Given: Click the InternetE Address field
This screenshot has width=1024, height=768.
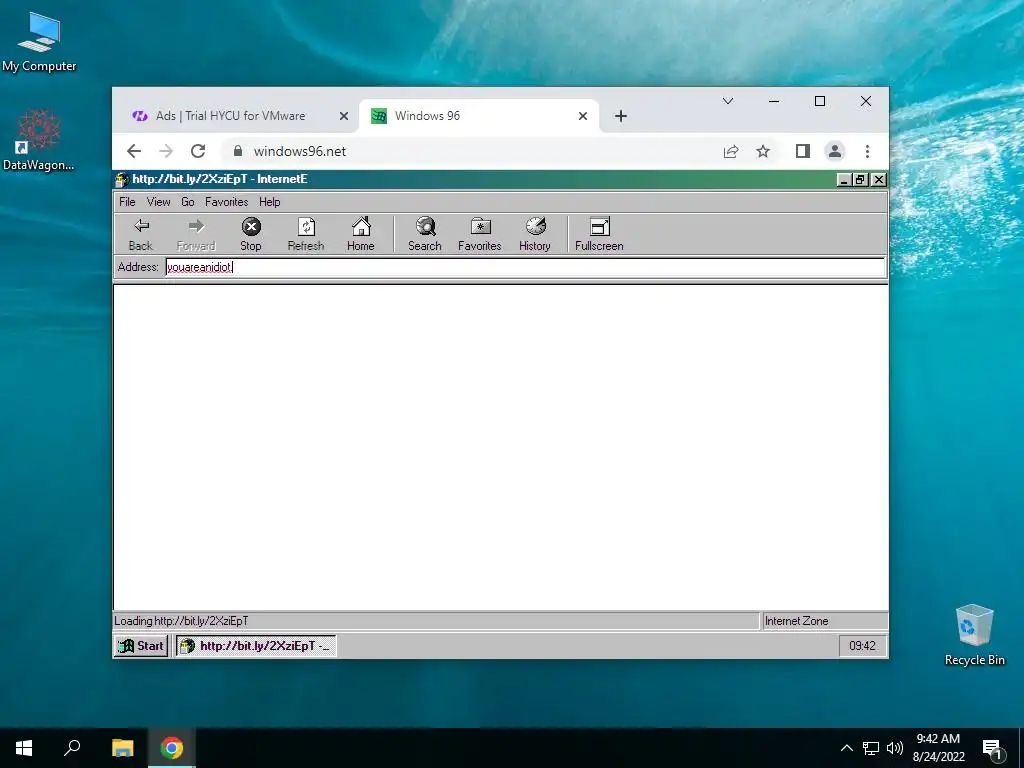Looking at the screenshot, I should coord(525,267).
